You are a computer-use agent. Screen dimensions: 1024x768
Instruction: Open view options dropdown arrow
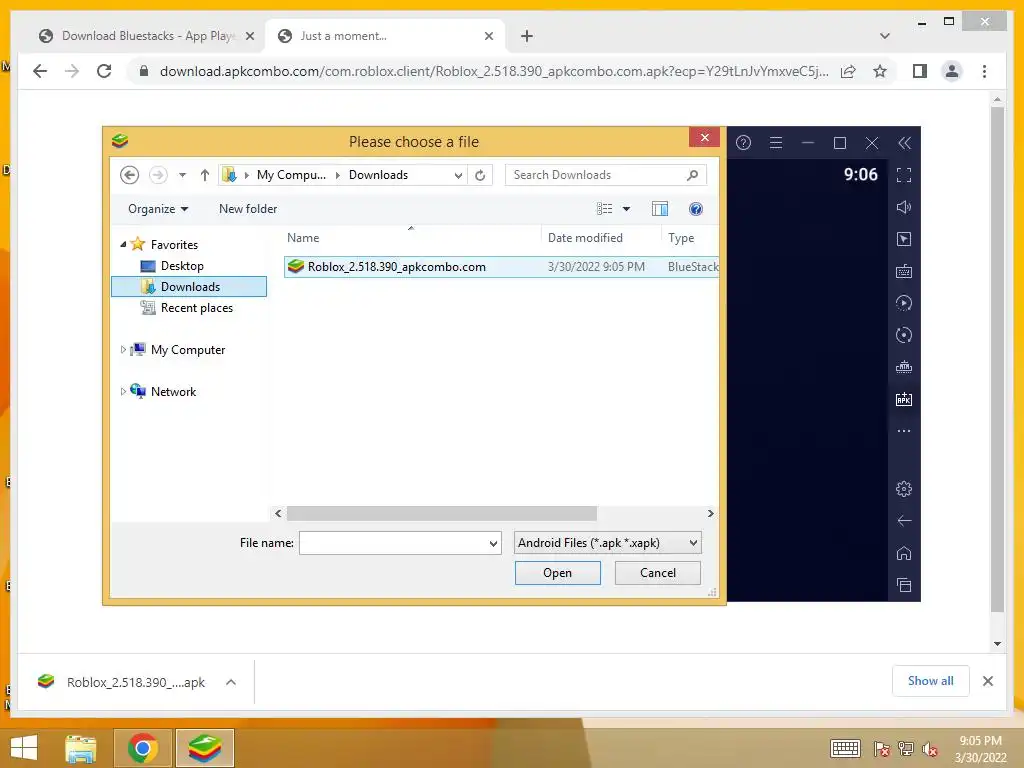coord(626,209)
